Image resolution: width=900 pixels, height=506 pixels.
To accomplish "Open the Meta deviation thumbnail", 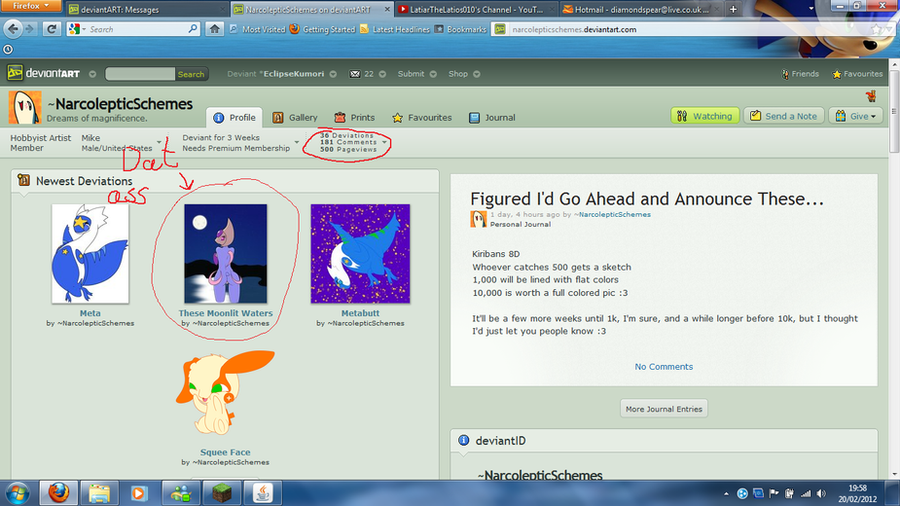I will pos(90,254).
